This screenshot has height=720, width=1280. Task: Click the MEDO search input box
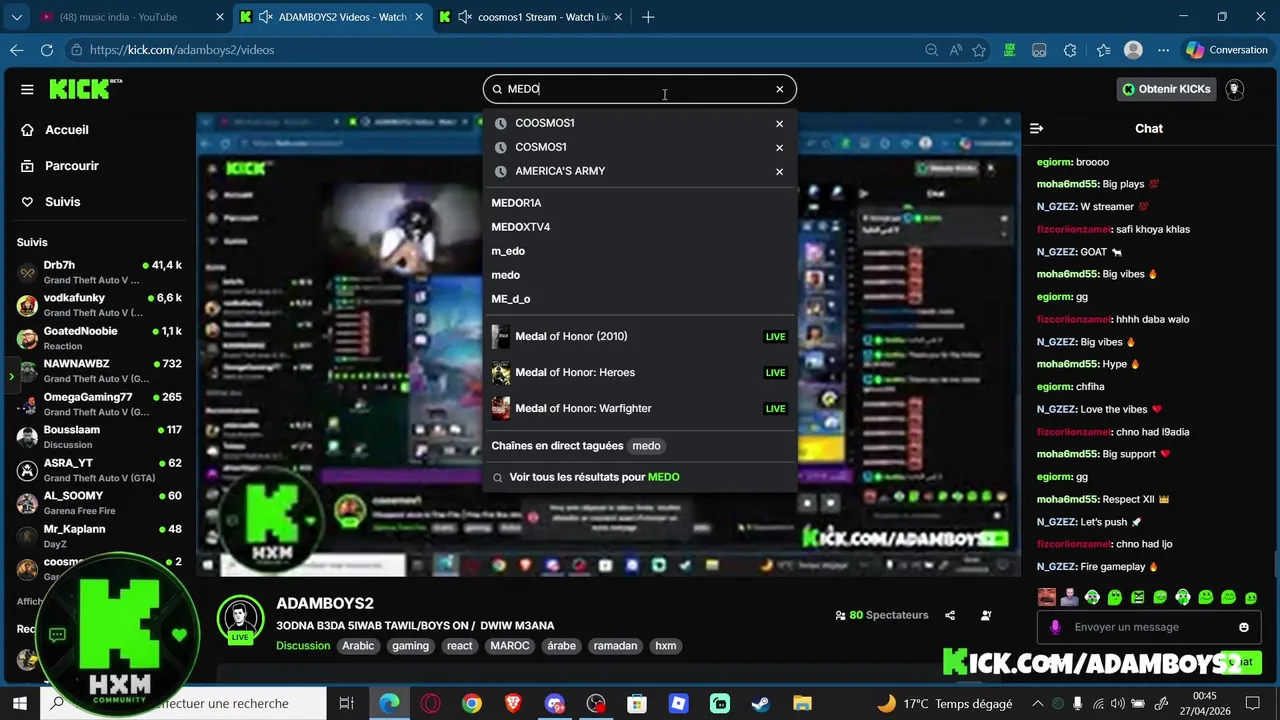tap(639, 89)
